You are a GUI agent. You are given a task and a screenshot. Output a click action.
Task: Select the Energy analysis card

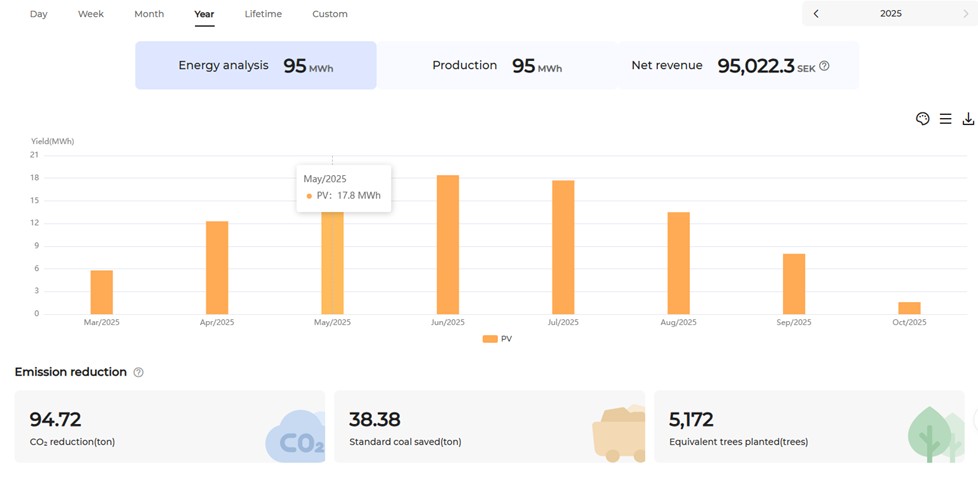[x=256, y=66]
